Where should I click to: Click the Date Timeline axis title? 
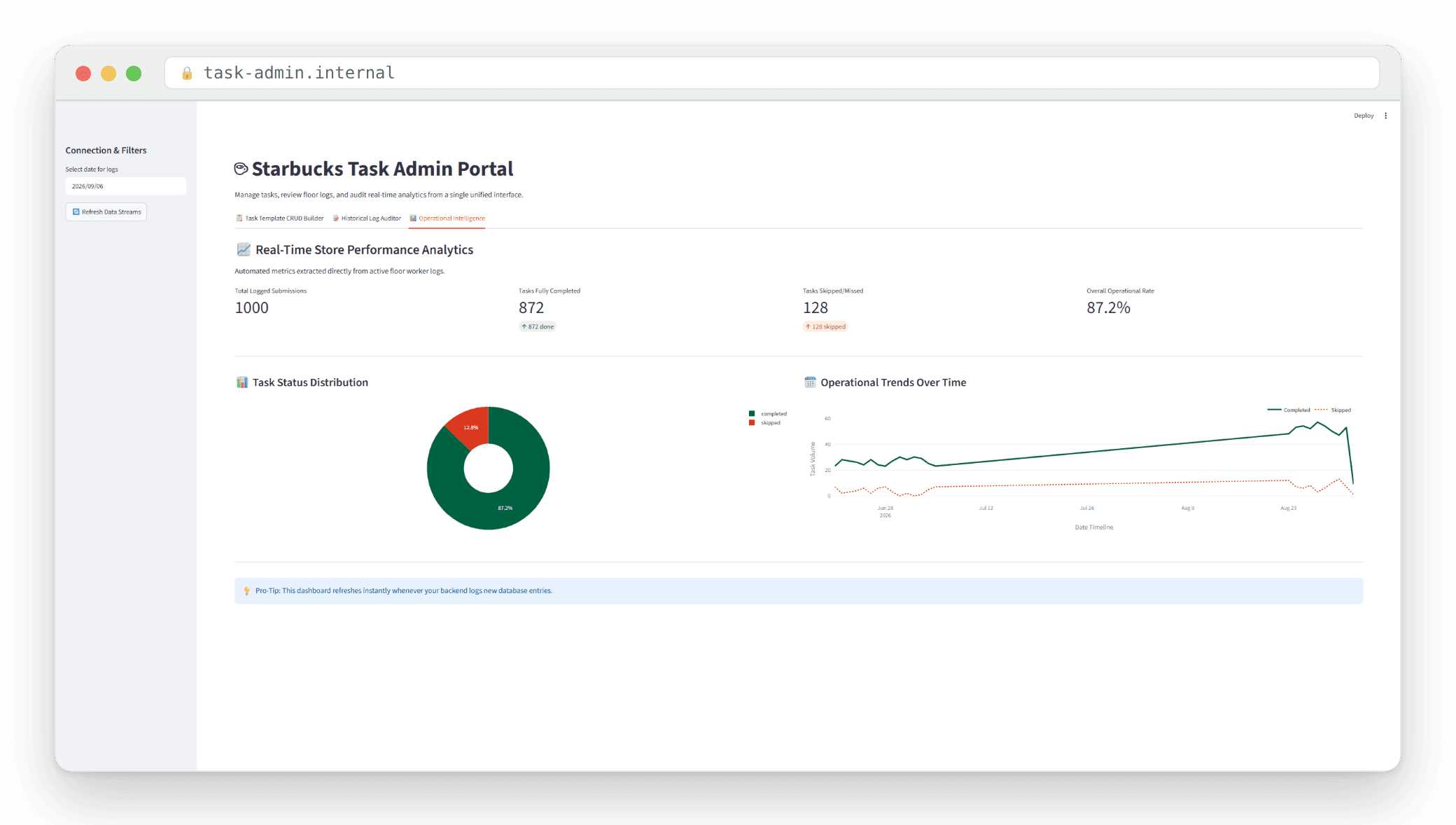(1094, 527)
